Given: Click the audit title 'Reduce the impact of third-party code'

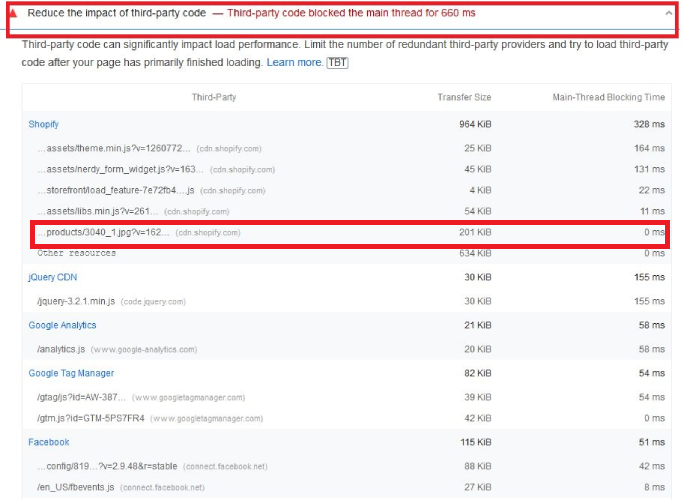Looking at the screenshot, I should point(116,15).
